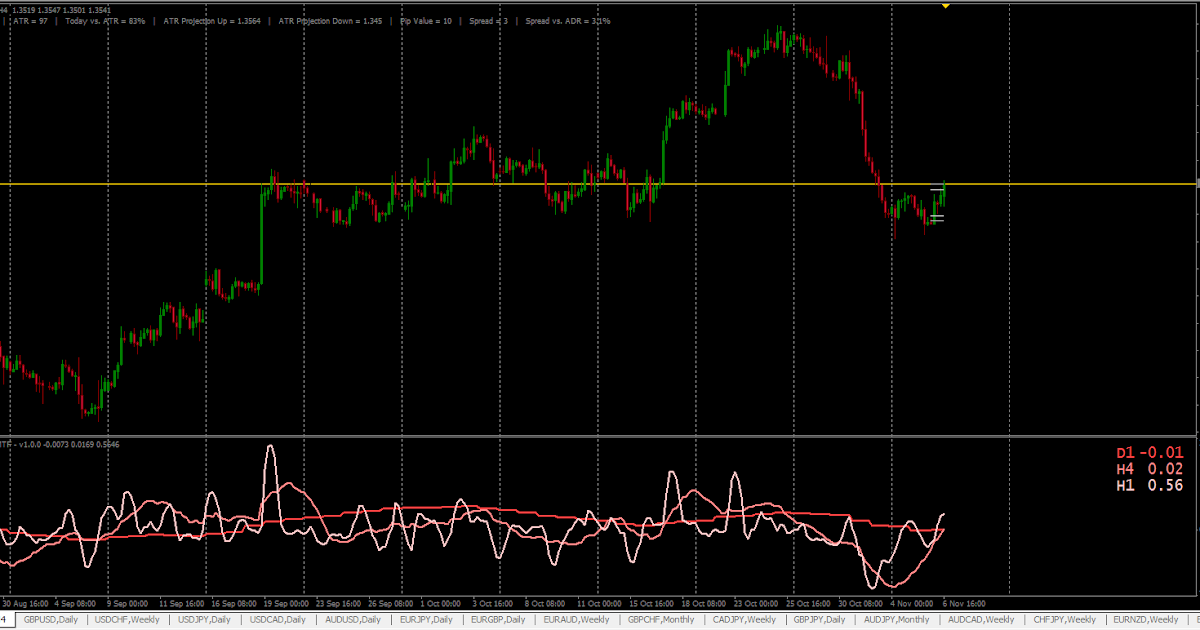Click the D1 -0.01 indicator label
Image resolution: width=1200 pixels, height=630 pixels.
tap(1149, 452)
